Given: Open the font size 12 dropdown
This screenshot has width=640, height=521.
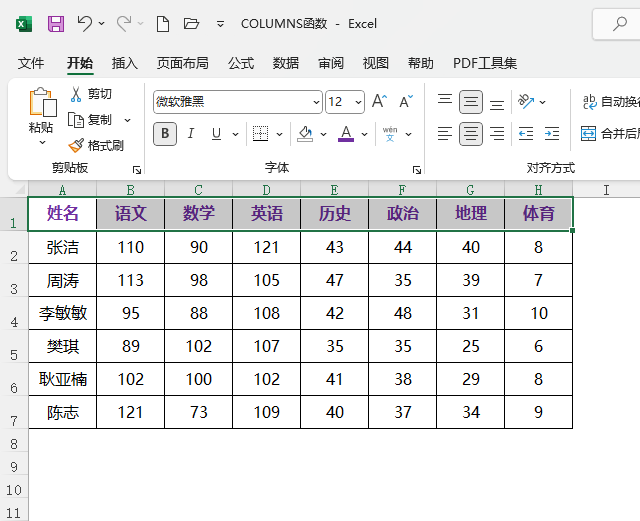Looking at the screenshot, I should 358,102.
